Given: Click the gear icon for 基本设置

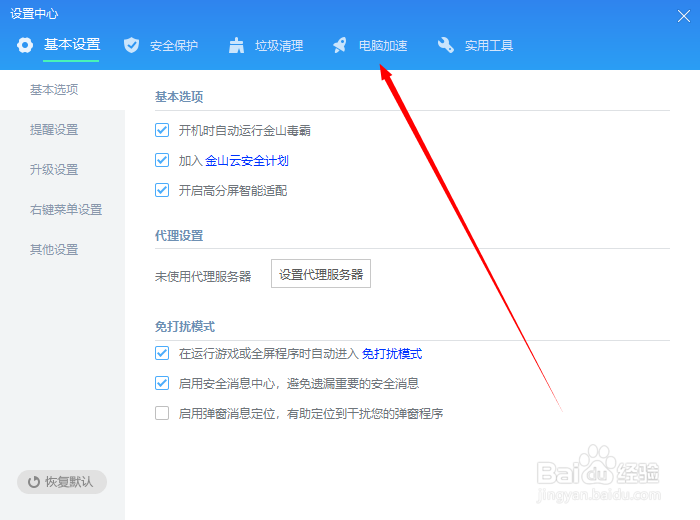Looking at the screenshot, I should click(25, 45).
